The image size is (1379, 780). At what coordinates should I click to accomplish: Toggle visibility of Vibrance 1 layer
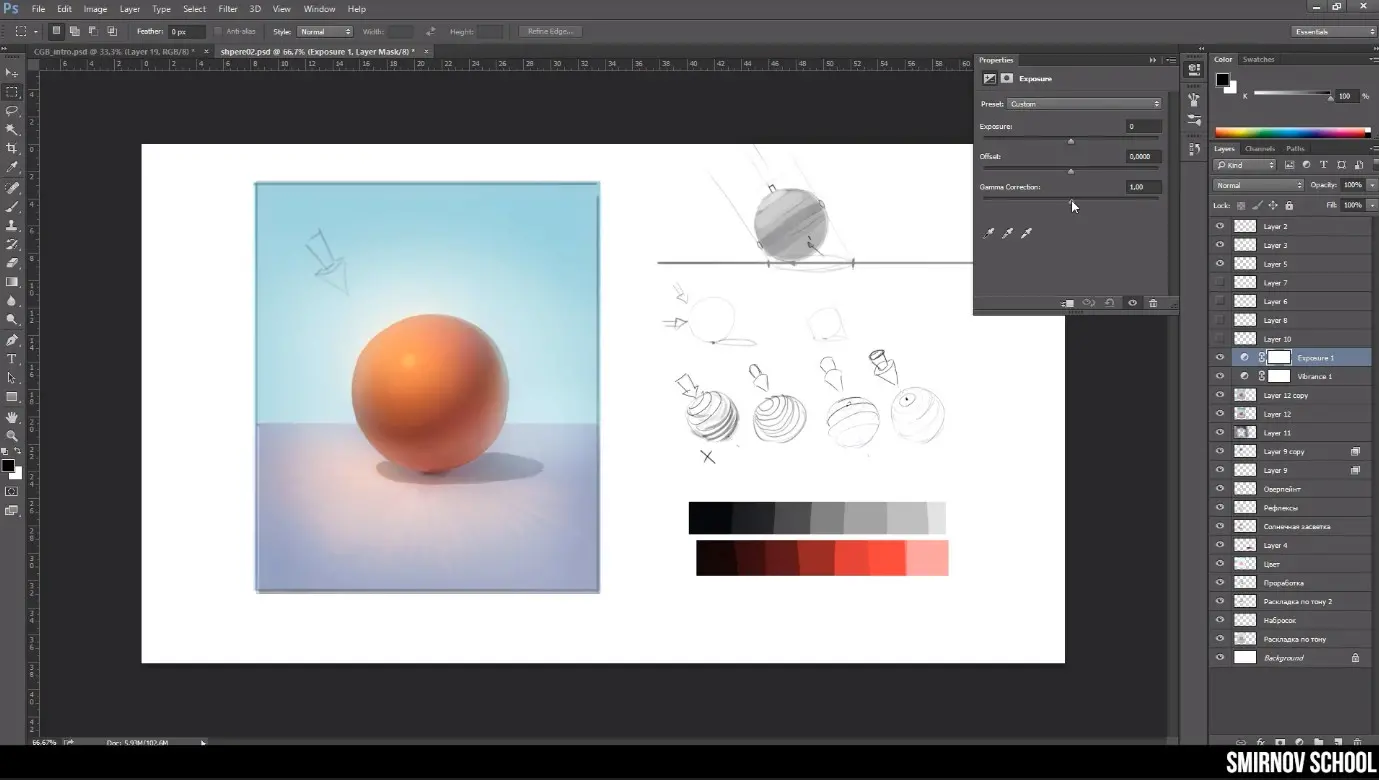click(x=1219, y=376)
